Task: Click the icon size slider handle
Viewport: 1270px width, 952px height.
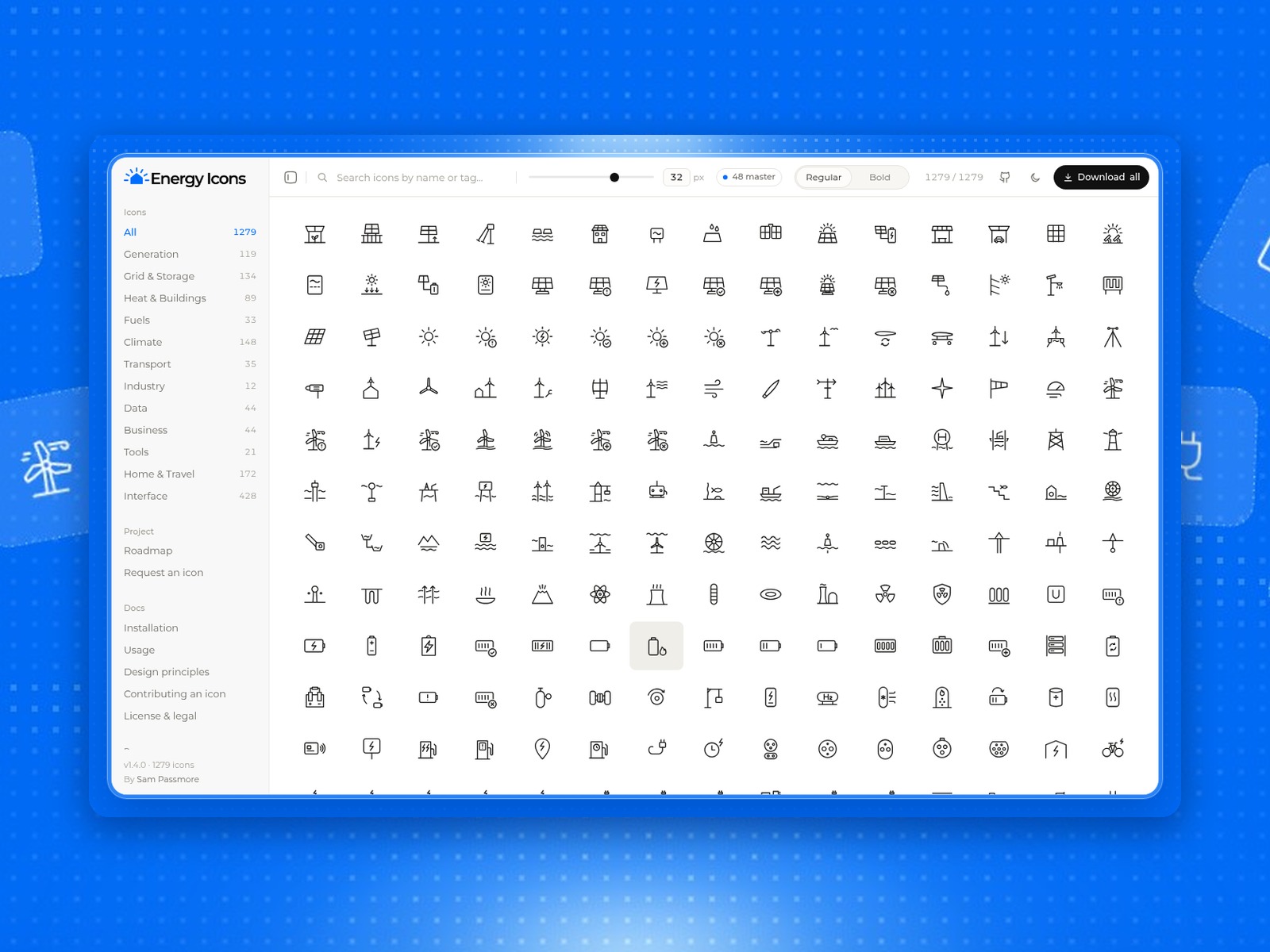Action: pyautogui.click(x=614, y=177)
